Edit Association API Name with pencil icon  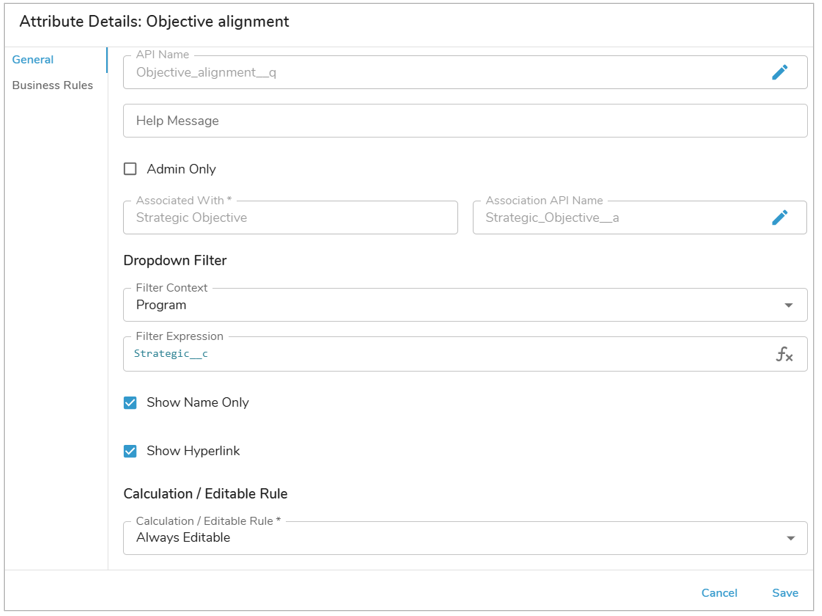pyautogui.click(x=779, y=217)
